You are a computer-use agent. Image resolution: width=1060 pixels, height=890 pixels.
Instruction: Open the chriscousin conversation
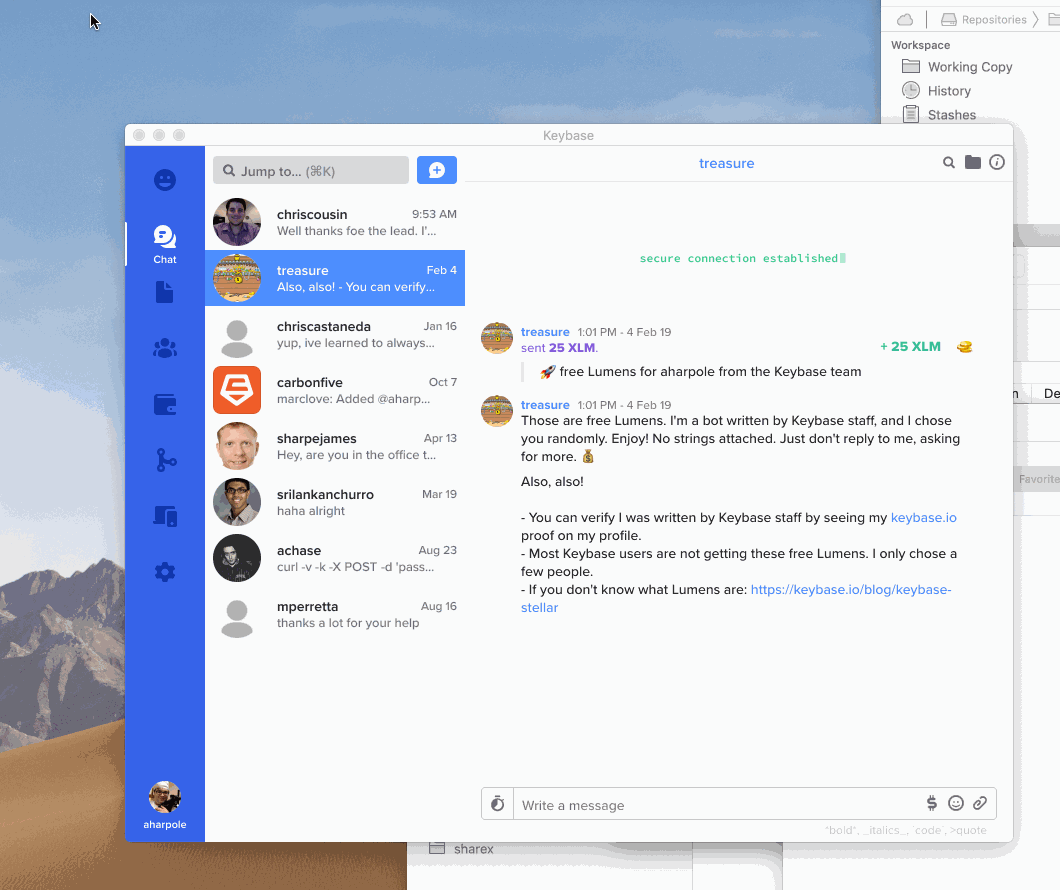[335, 222]
